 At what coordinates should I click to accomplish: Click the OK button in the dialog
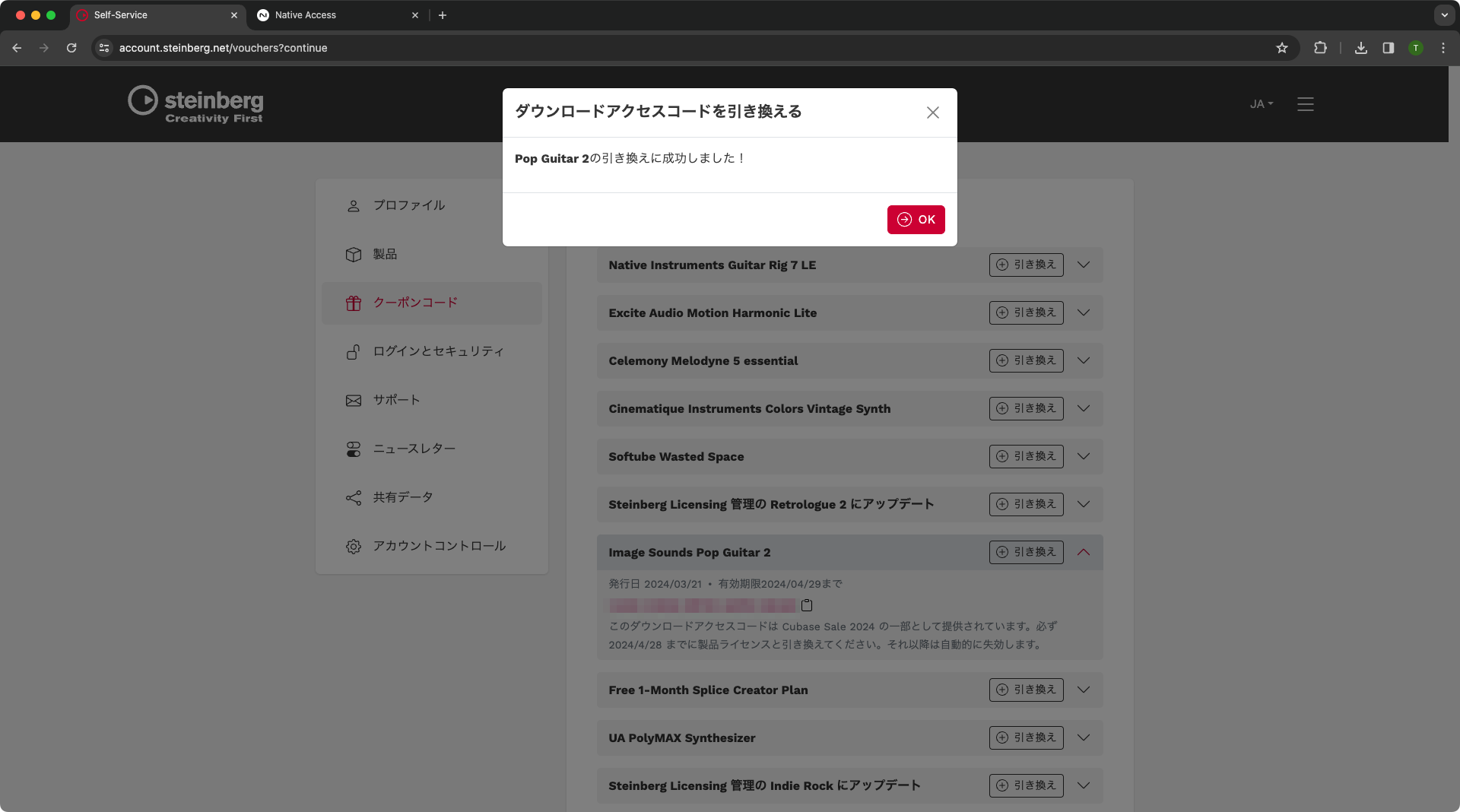[916, 220]
